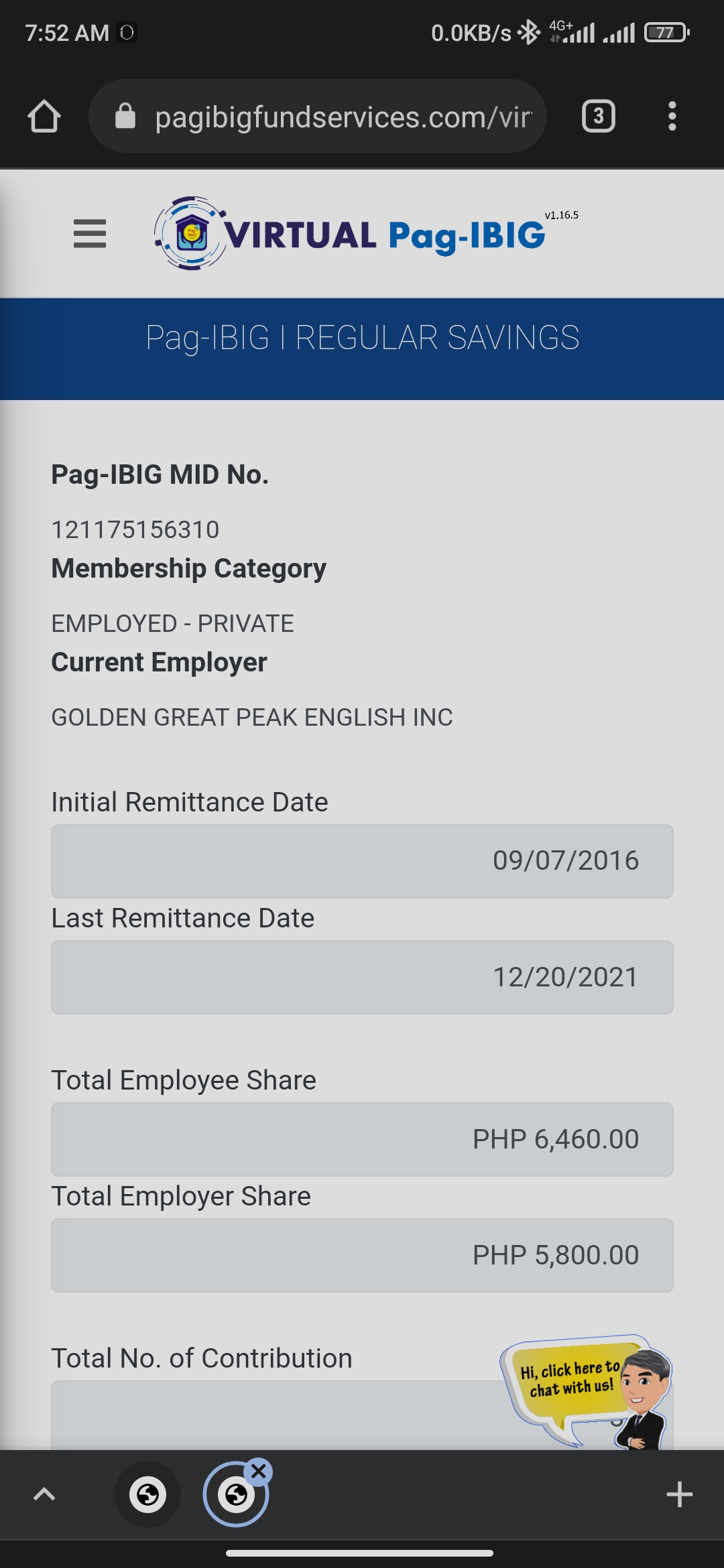Expand the bottom tab bar chevron

pos(44,1494)
